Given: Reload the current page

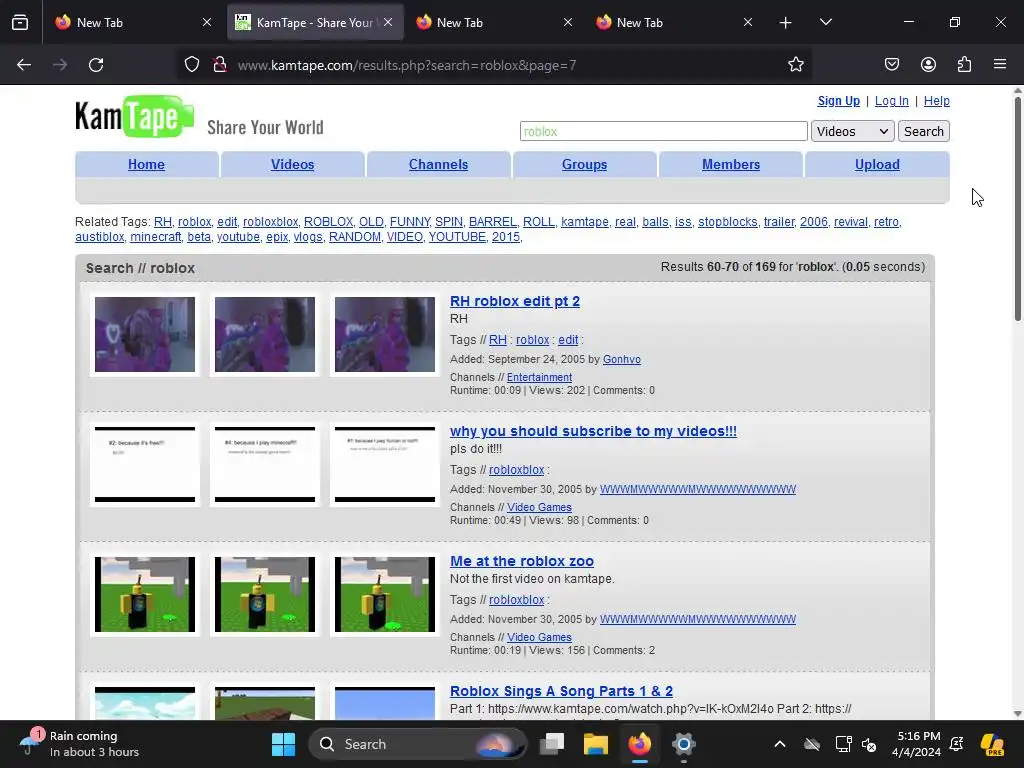Looking at the screenshot, I should pyautogui.click(x=96, y=65).
